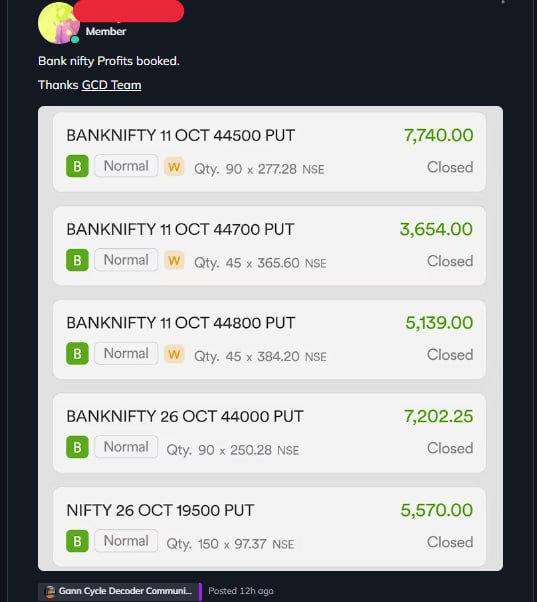Click the Member role label
This screenshot has height=602, width=537.
(106, 31)
